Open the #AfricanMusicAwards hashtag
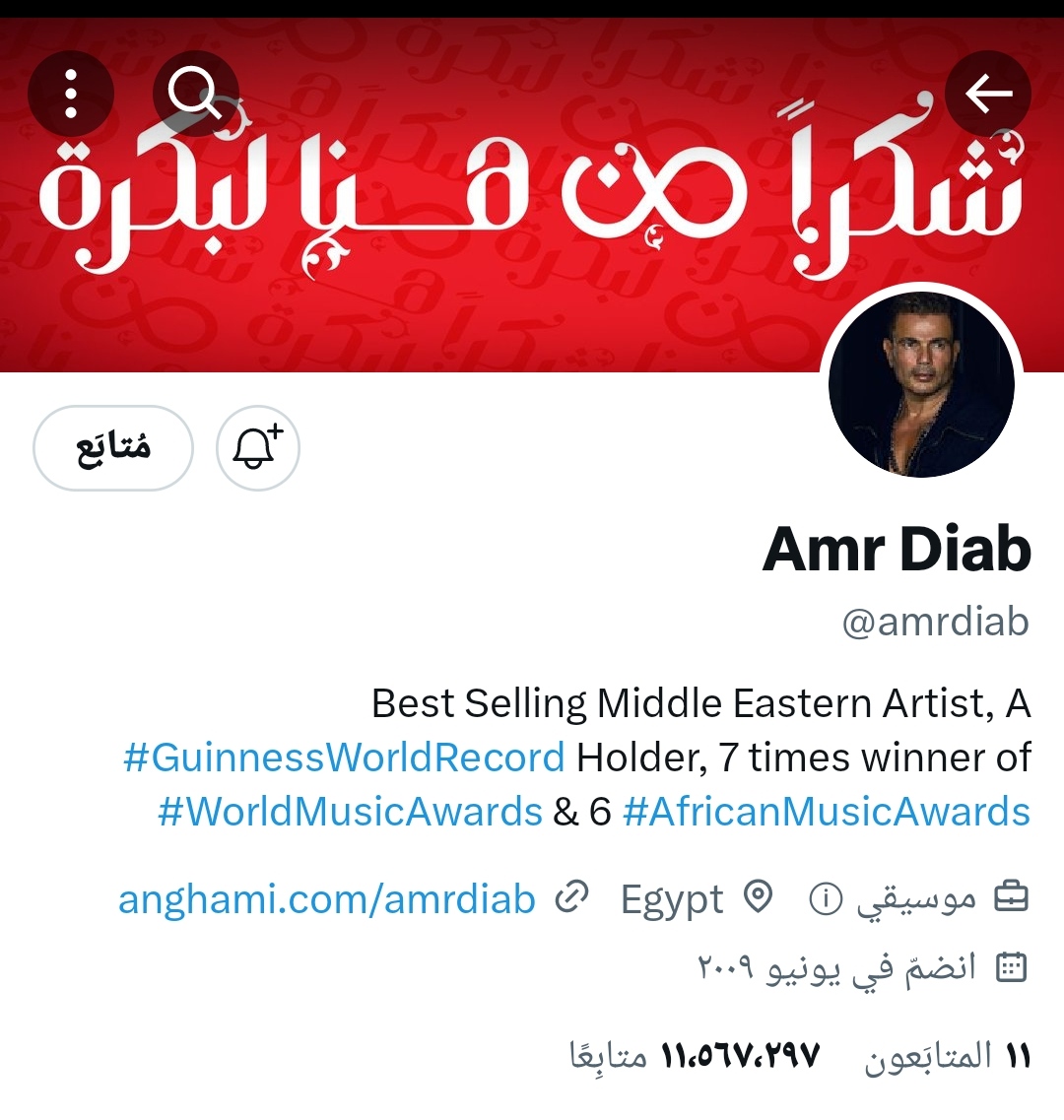The image size is (1064, 1120). click(827, 812)
